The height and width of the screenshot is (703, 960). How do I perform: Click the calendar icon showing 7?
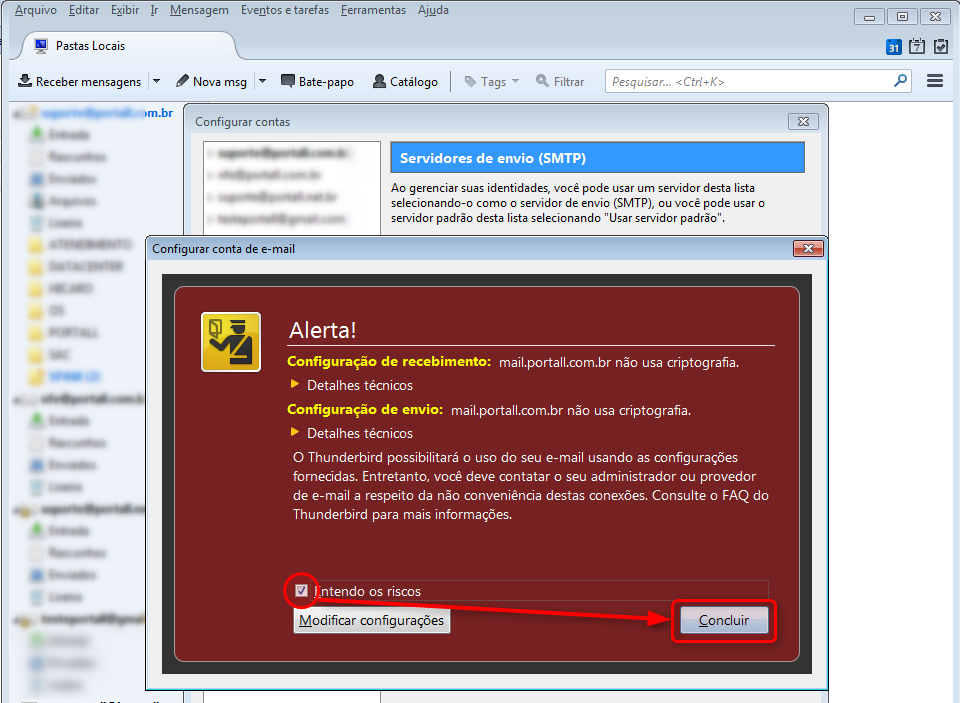[917, 47]
